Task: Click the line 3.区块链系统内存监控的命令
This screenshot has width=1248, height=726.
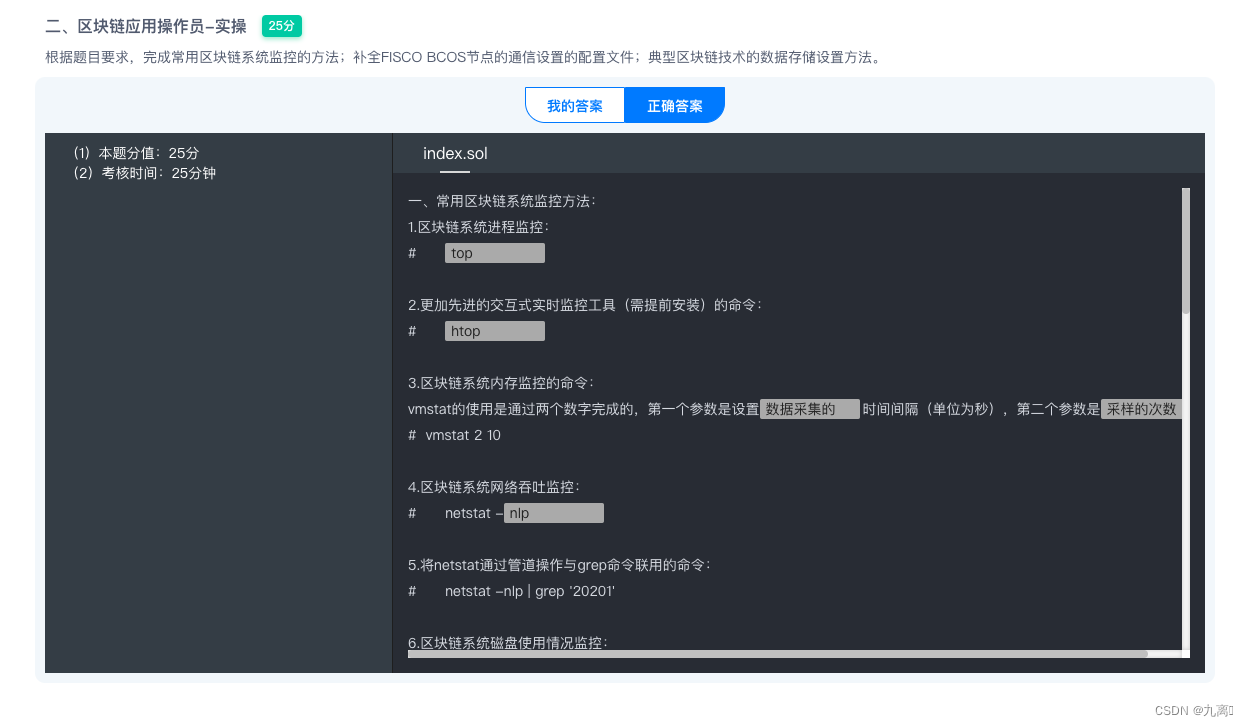Action: click(x=501, y=383)
